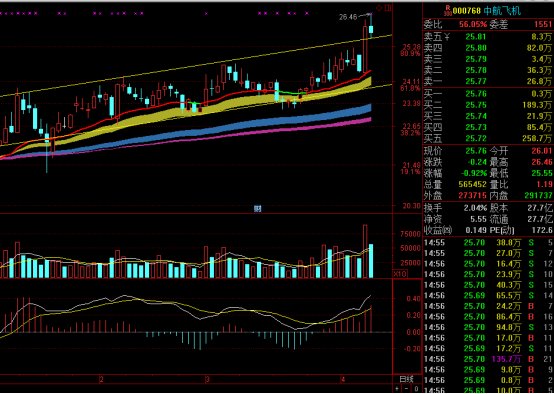The height and width of the screenshot is (394, 554).
Task: Reset chart zoom with the 0 button
Action: [x=417, y=389]
